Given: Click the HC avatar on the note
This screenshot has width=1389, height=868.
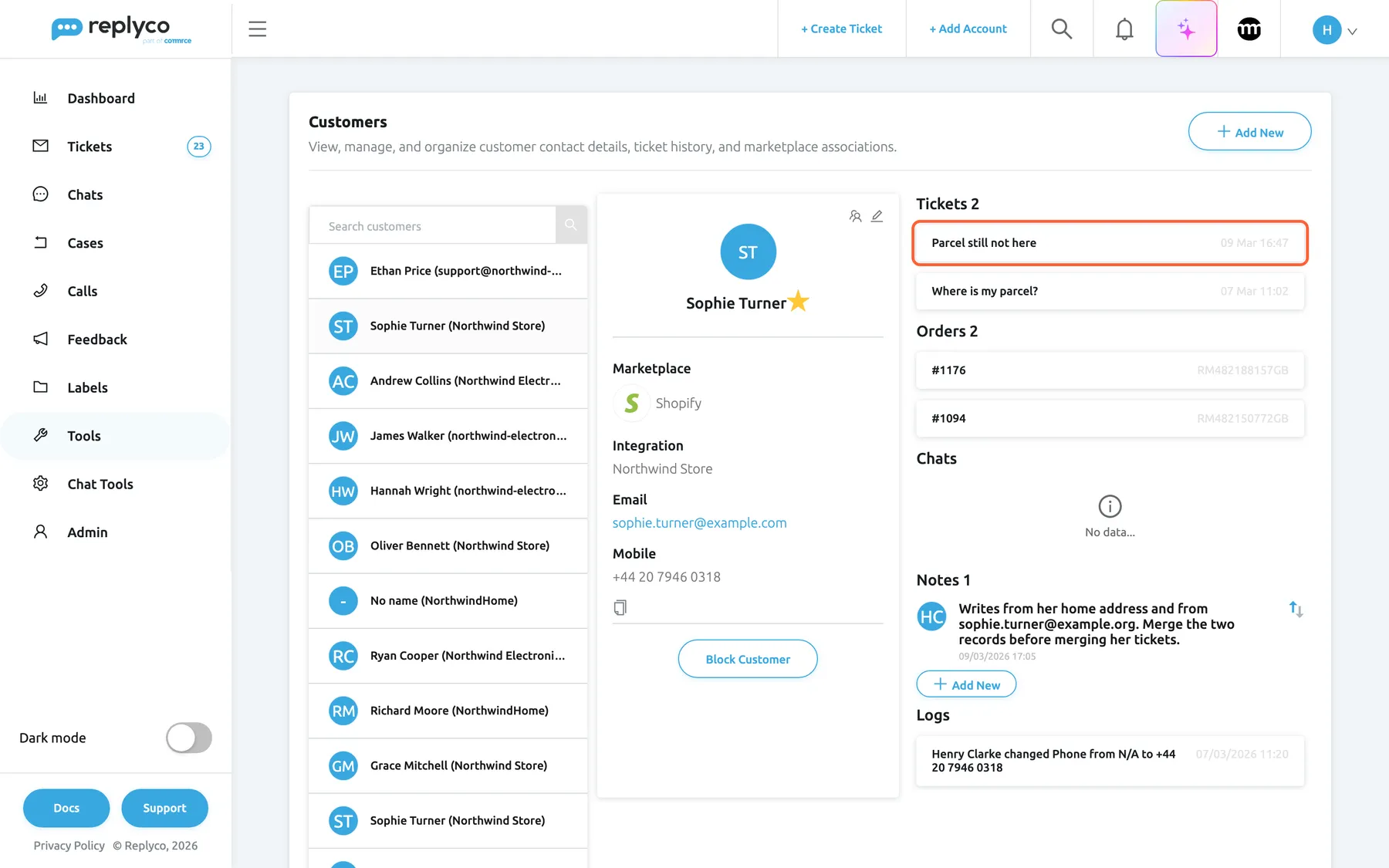Looking at the screenshot, I should coord(931,616).
